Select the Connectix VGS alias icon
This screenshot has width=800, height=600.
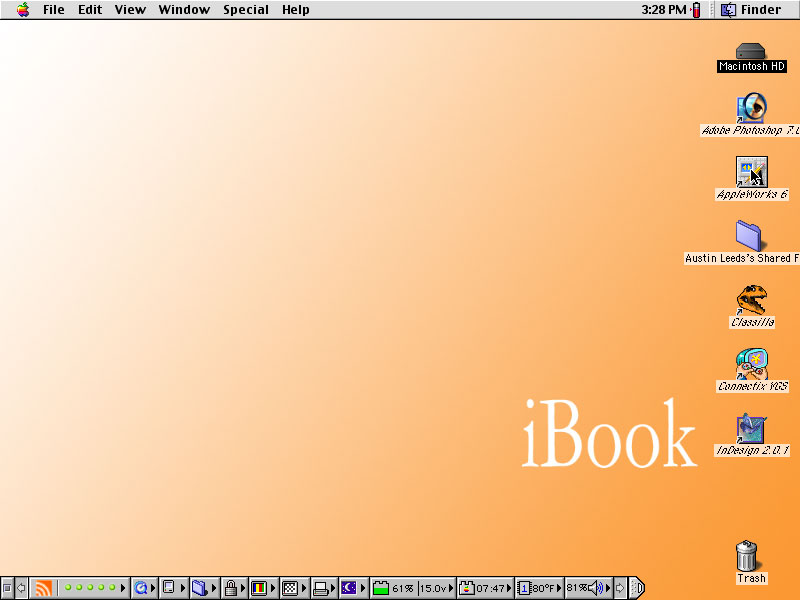click(x=752, y=364)
